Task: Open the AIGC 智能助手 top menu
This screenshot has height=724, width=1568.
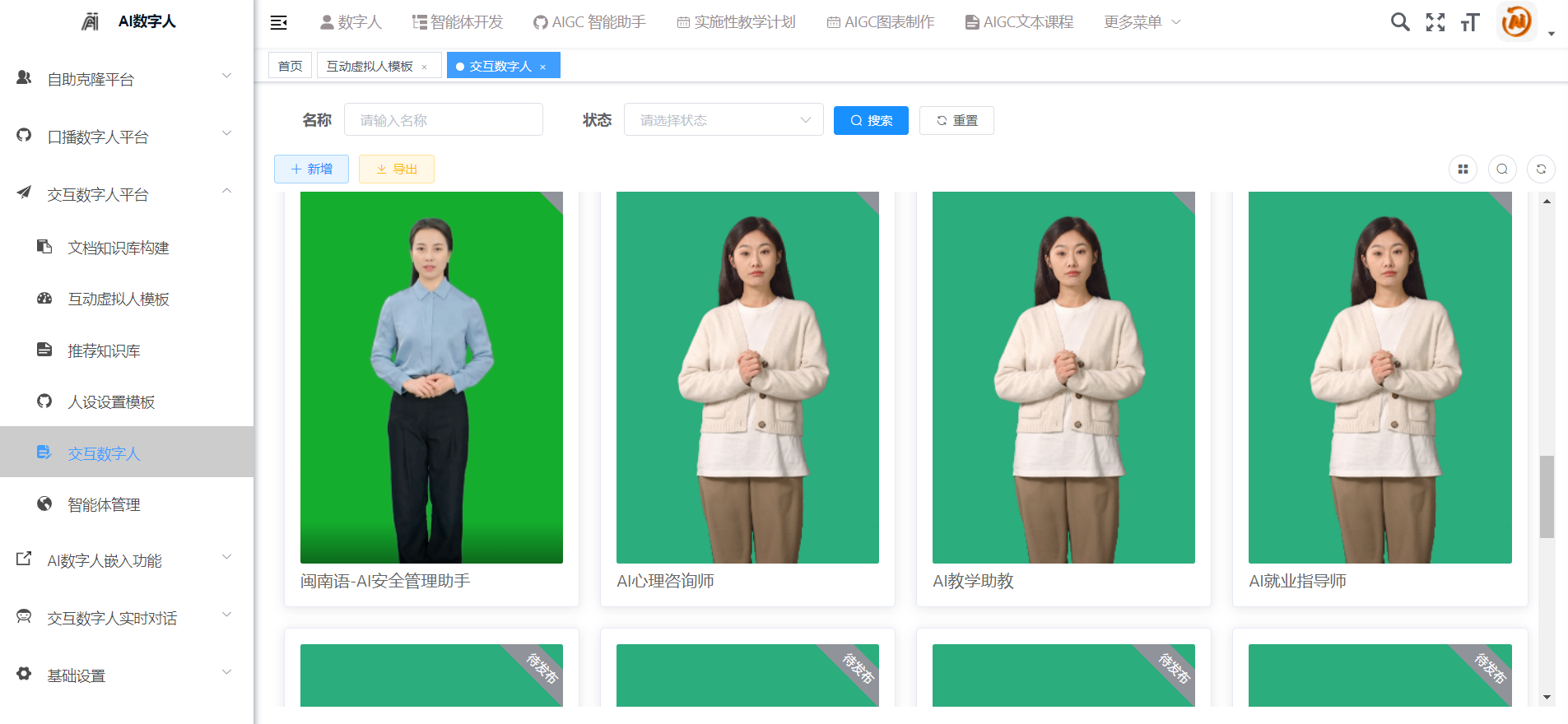Action: tap(589, 22)
